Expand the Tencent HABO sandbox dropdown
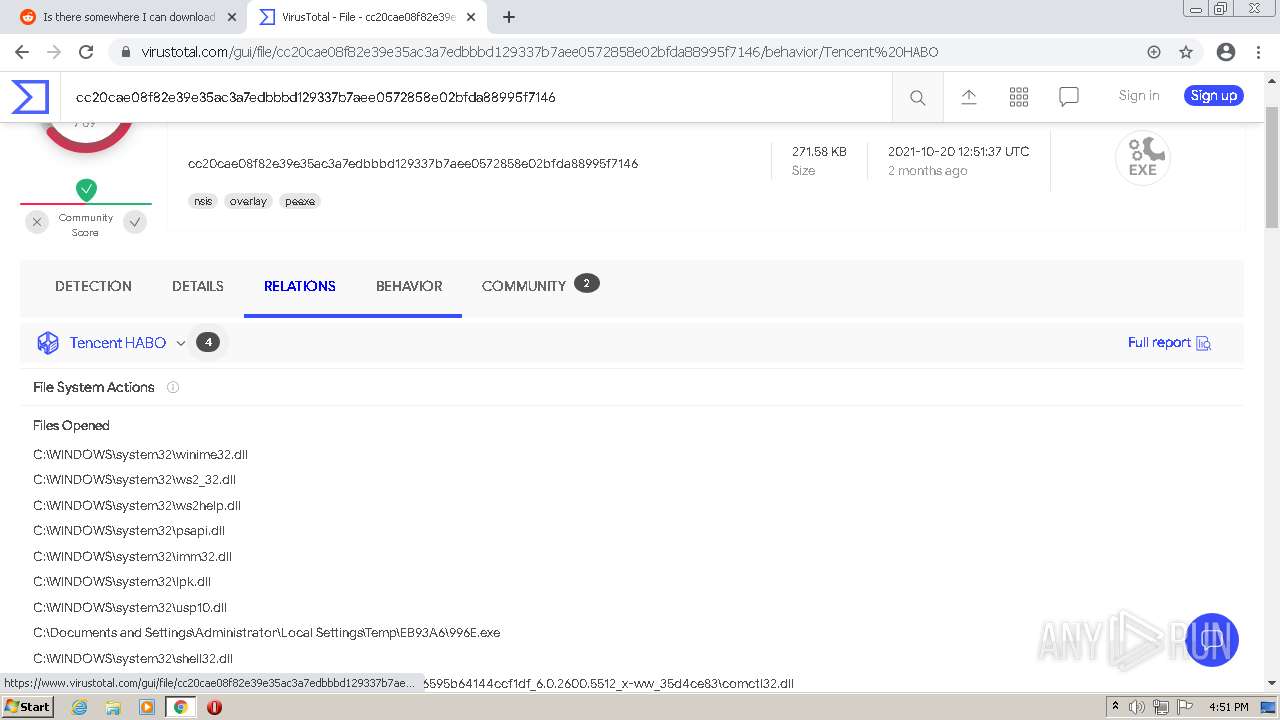This screenshot has height=720, width=1280. pos(180,343)
